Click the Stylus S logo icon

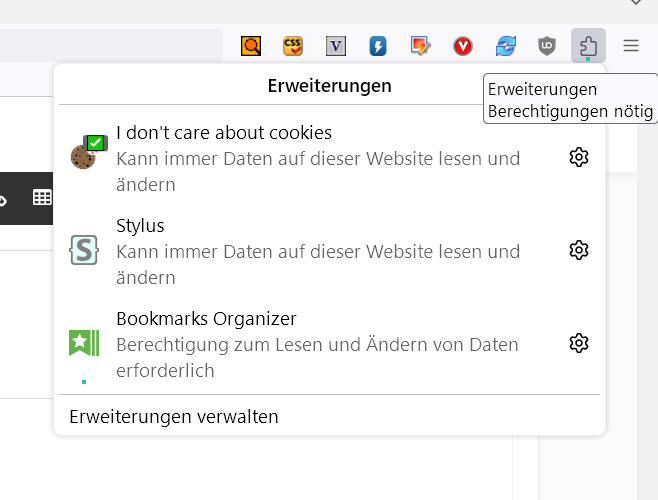click(84, 250)
